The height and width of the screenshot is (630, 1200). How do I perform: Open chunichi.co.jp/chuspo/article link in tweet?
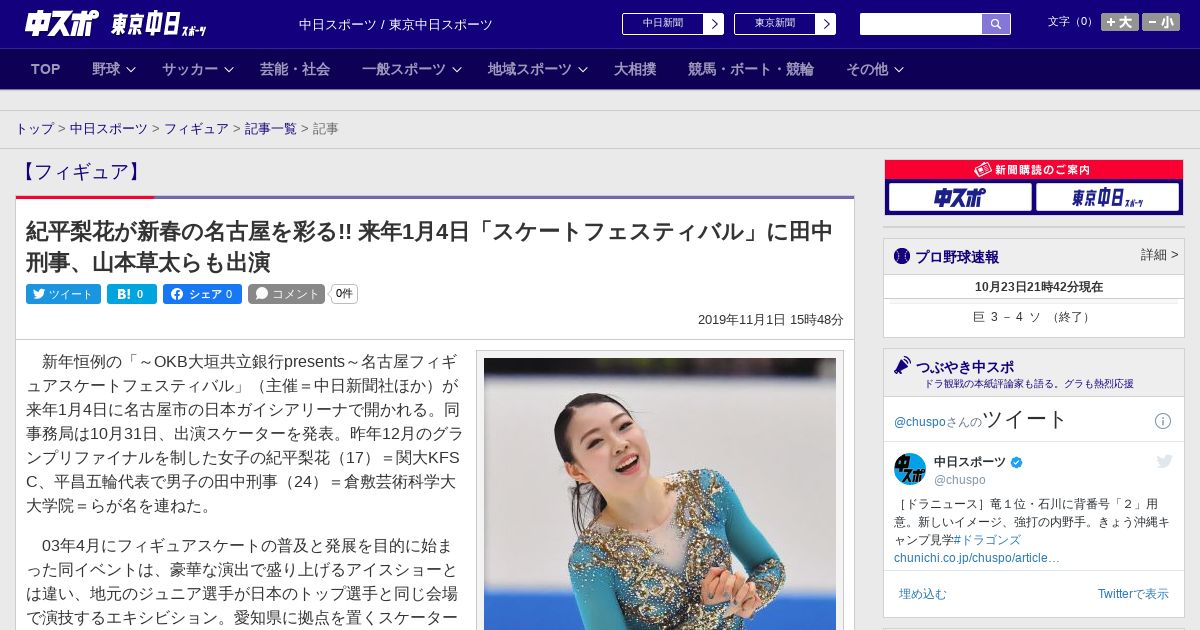pyautogui.click(x=977, y=558)
